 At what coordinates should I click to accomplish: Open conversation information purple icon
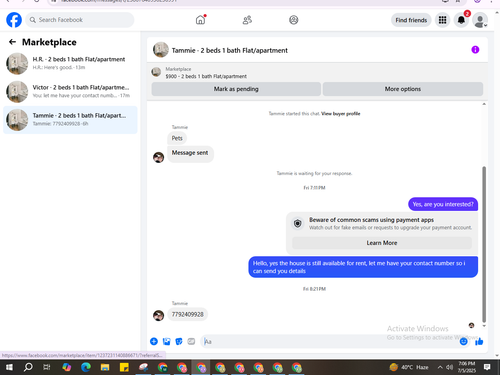pyautogui.click(x=475, y=50)
